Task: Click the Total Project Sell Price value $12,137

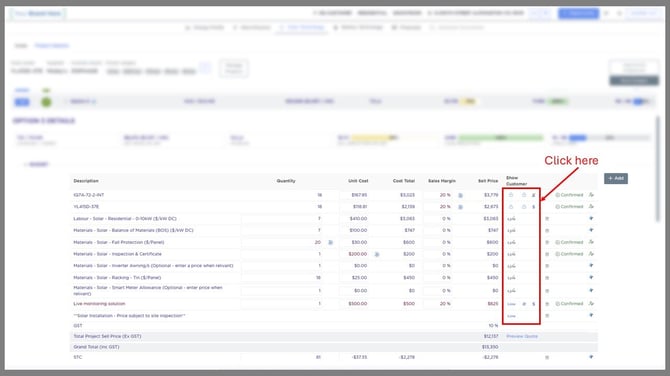Action: [491, 336]
